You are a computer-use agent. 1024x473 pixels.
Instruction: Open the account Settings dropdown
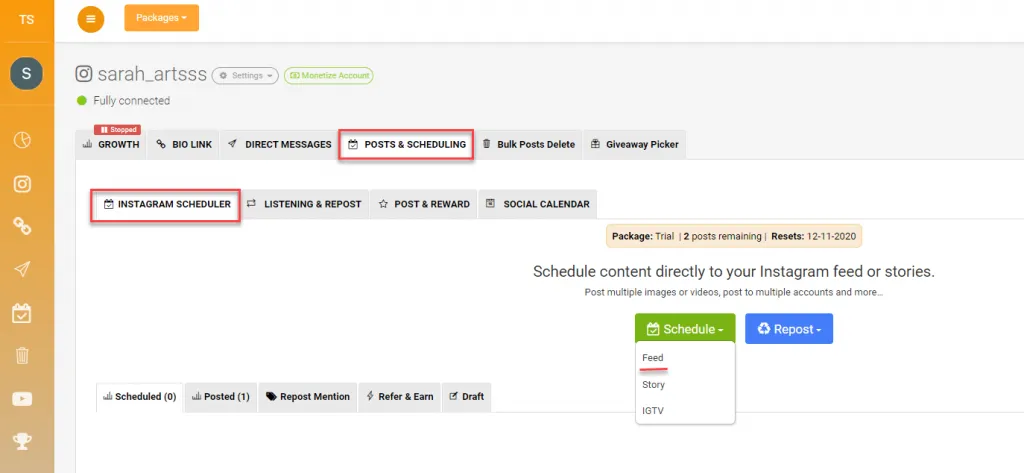click(244, 75)
